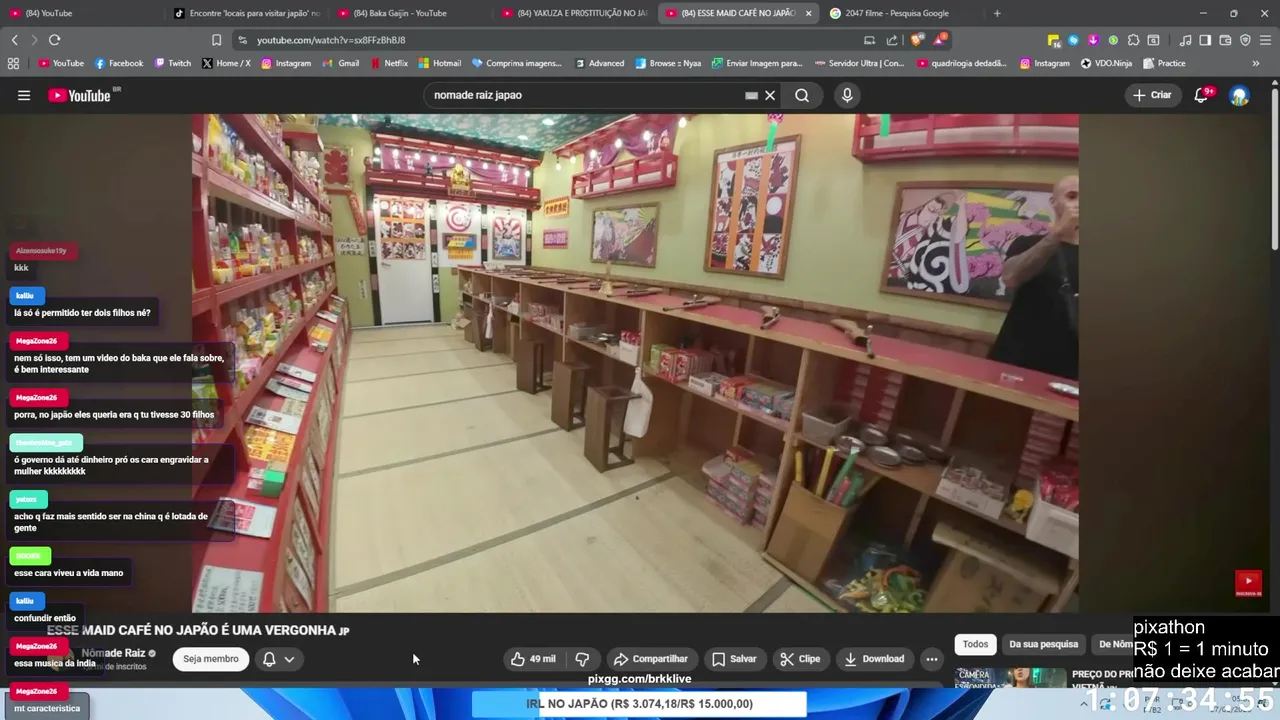
Task: Open the Gmail bookmark
Action: [x=341, y=63]
